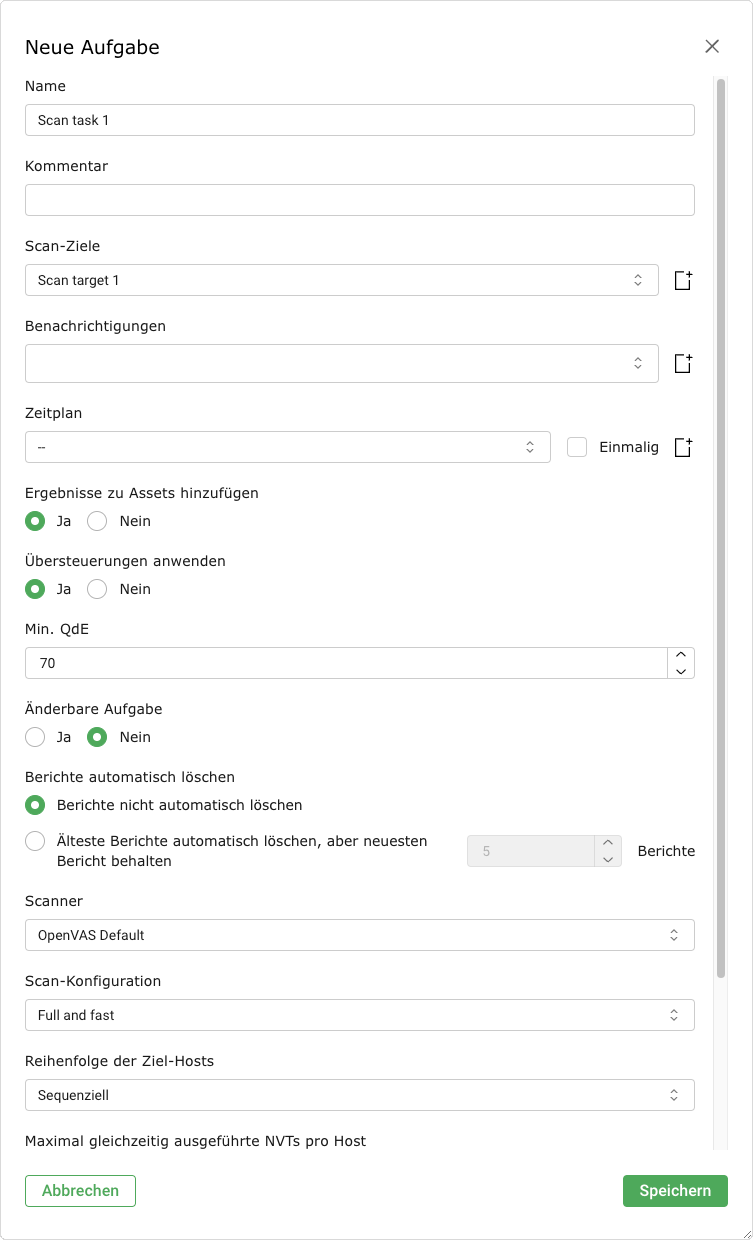Decrease Min. QdE value with down arrow
Image resolution: width=753 pixels, height=1240 pixels.
coord(681,671)
